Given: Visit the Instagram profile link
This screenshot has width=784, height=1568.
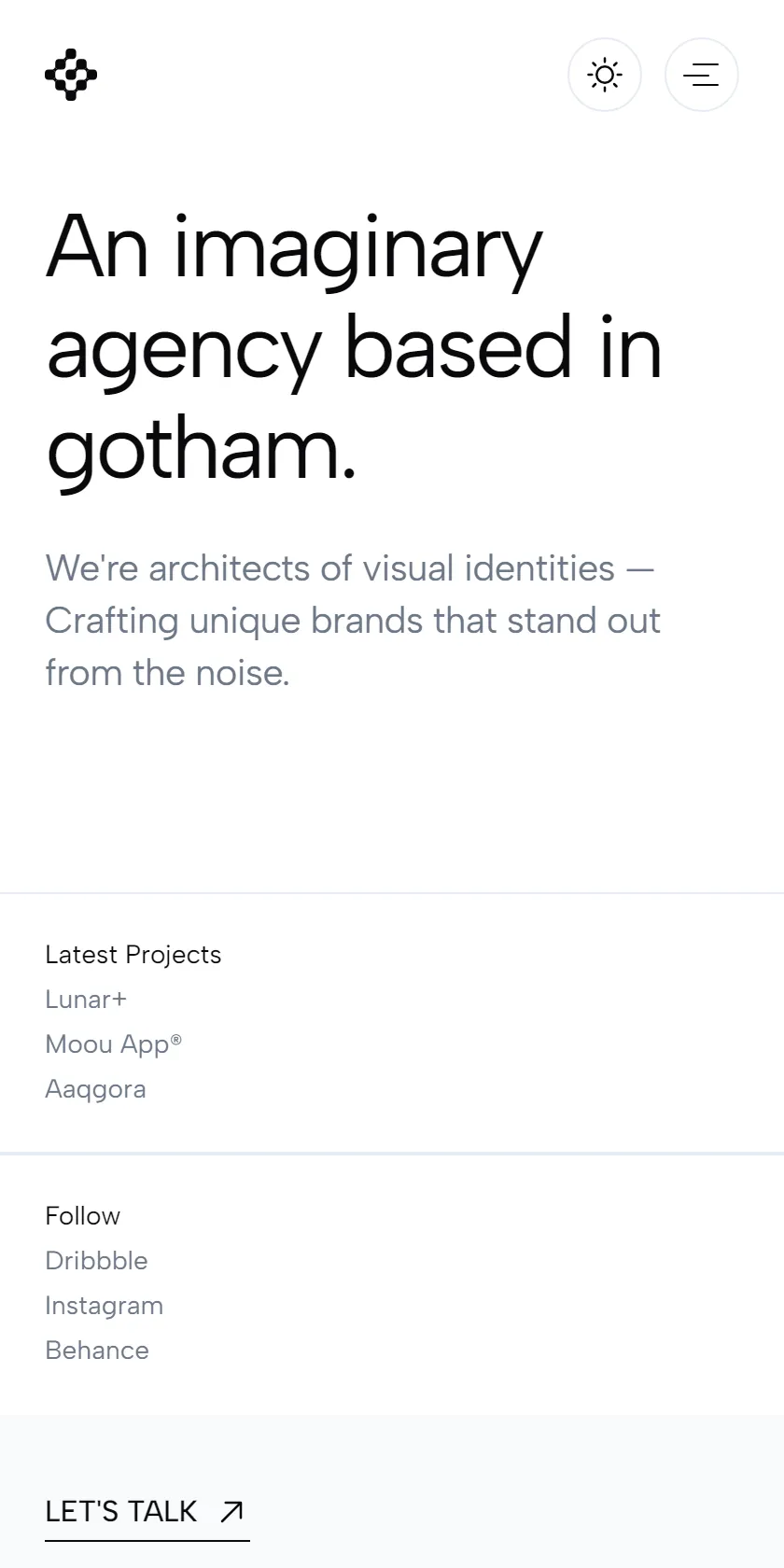Looking at the screenshot, I should tap(104, 1306).
